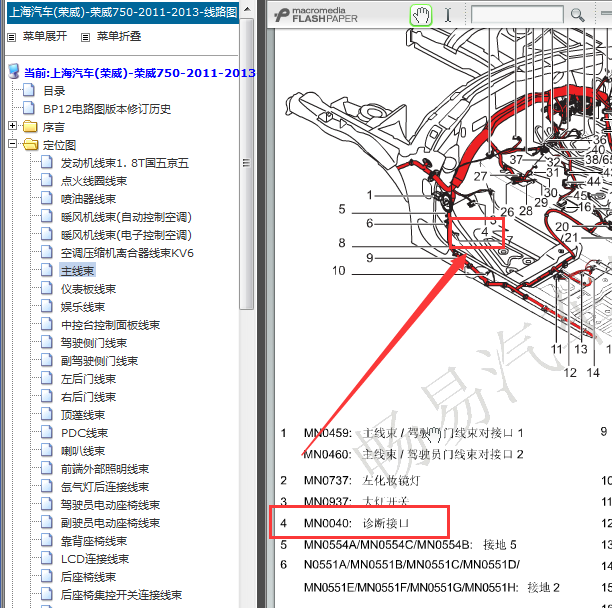Viewport: 612px width, 608px height.
Task: Open 副驾驶侧门线束 page
Action: pos(99,361)
